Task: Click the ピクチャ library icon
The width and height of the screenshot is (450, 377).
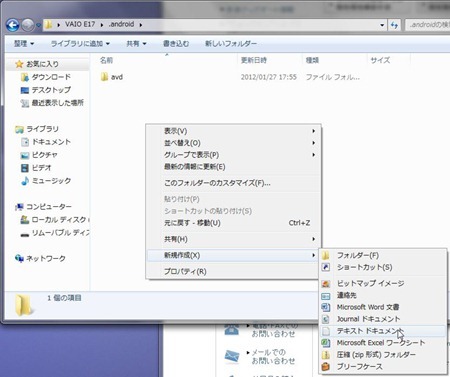Action: (25, 155)
